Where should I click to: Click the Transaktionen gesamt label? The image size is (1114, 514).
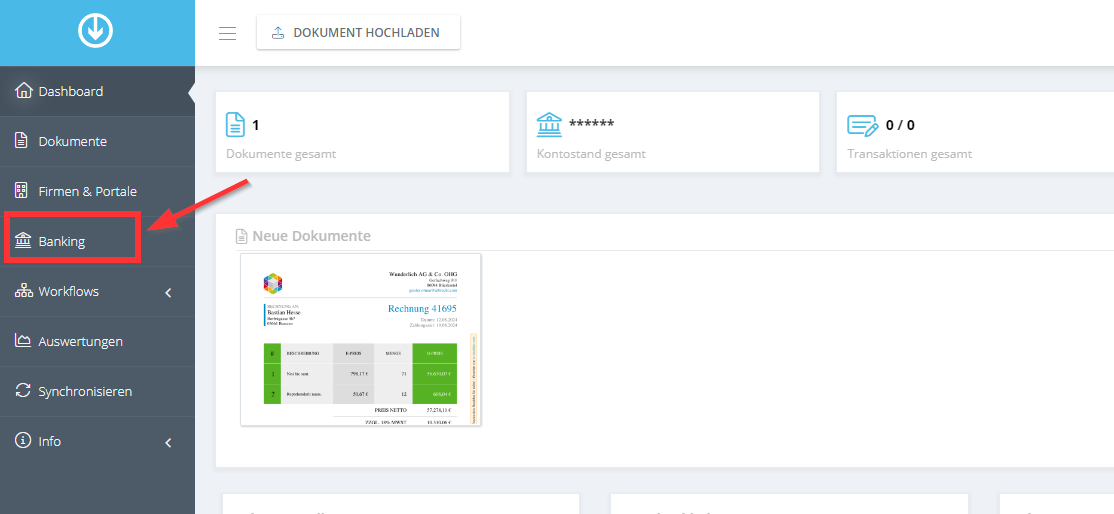point(909,154)
